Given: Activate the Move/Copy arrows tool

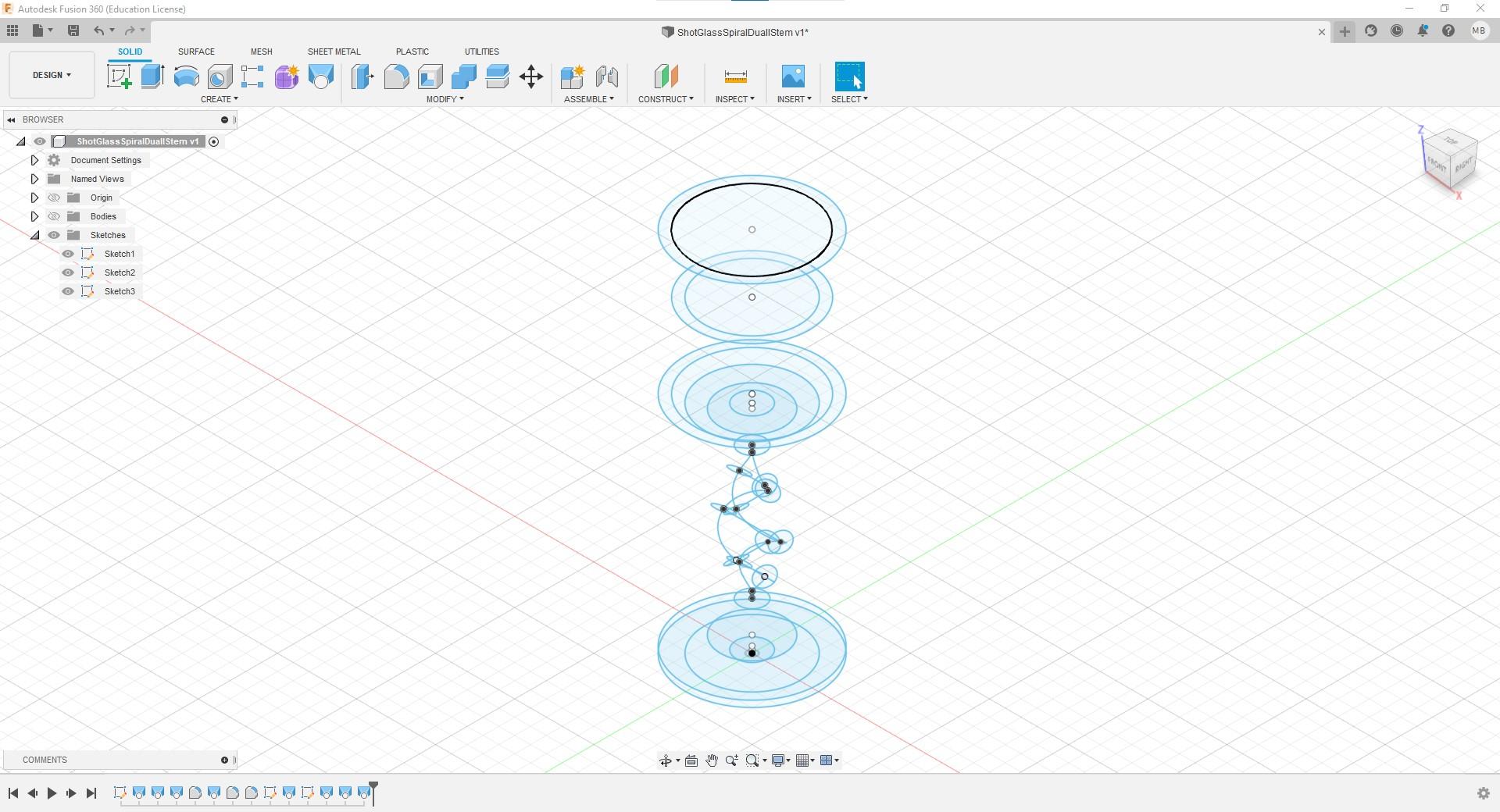Looking at the screenshot, I should tap(531, 77).
